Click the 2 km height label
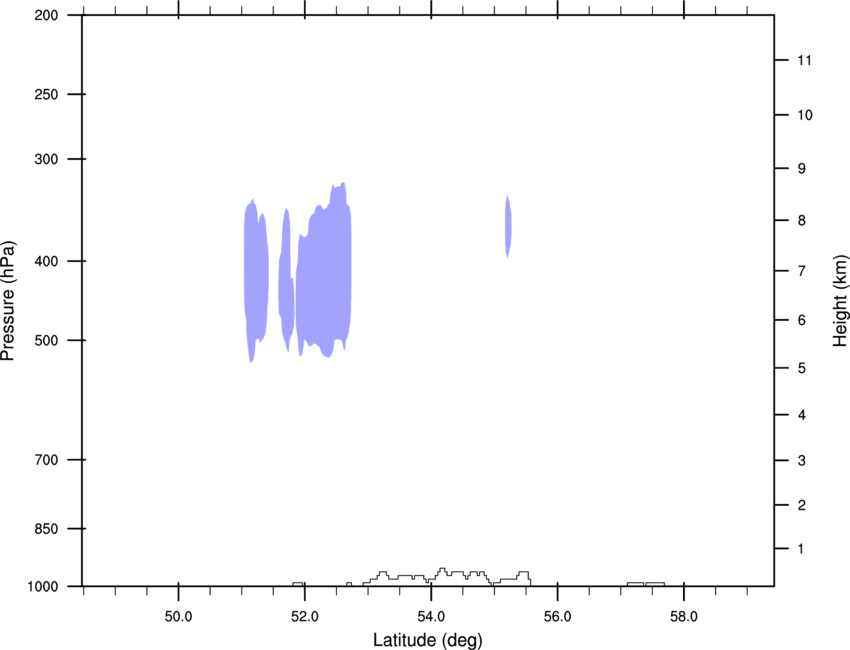Image resolution: width=850 pixels, height=650 pixels. tap(802, 505)
